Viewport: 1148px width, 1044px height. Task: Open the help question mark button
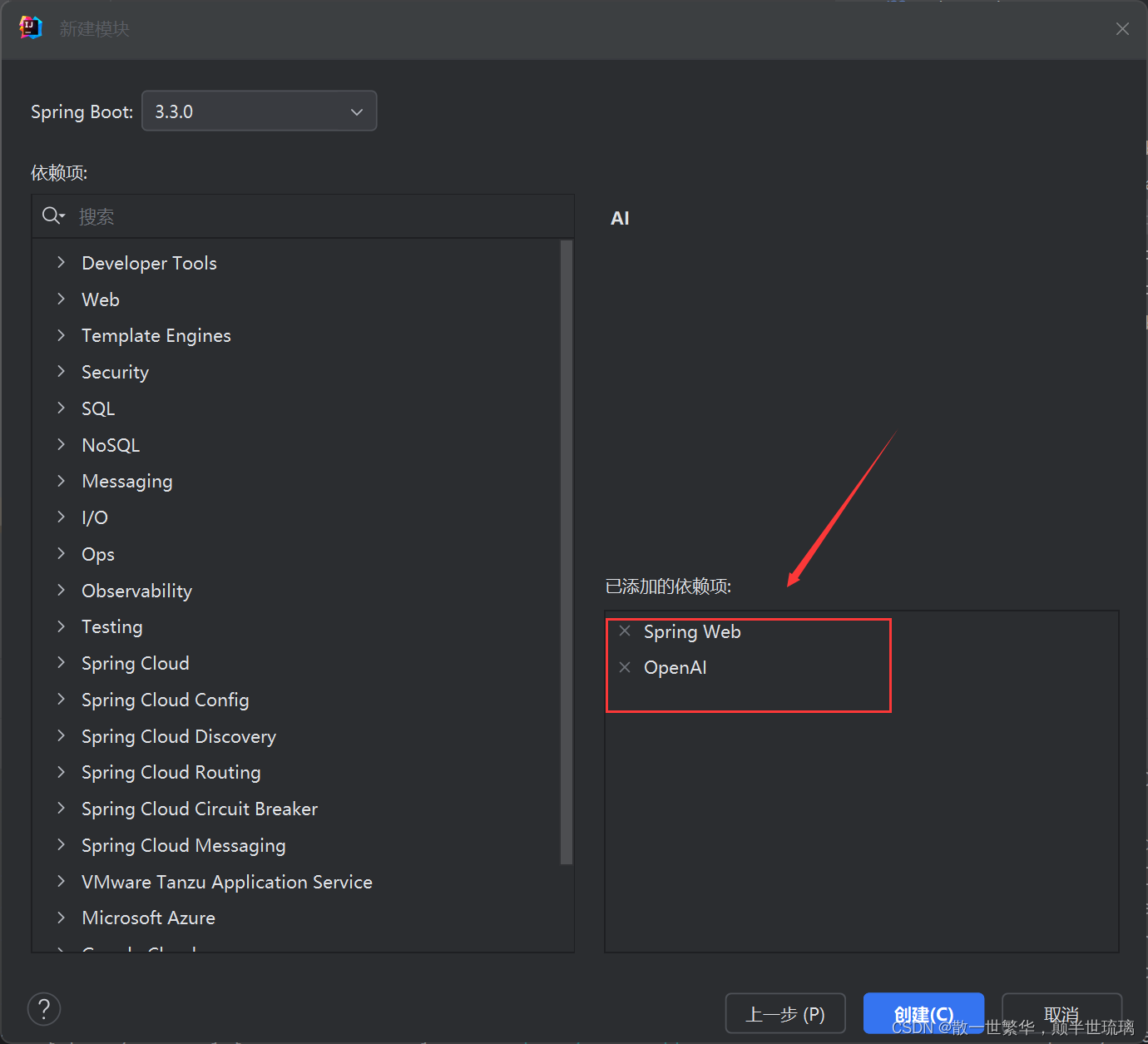point(44,1009)
